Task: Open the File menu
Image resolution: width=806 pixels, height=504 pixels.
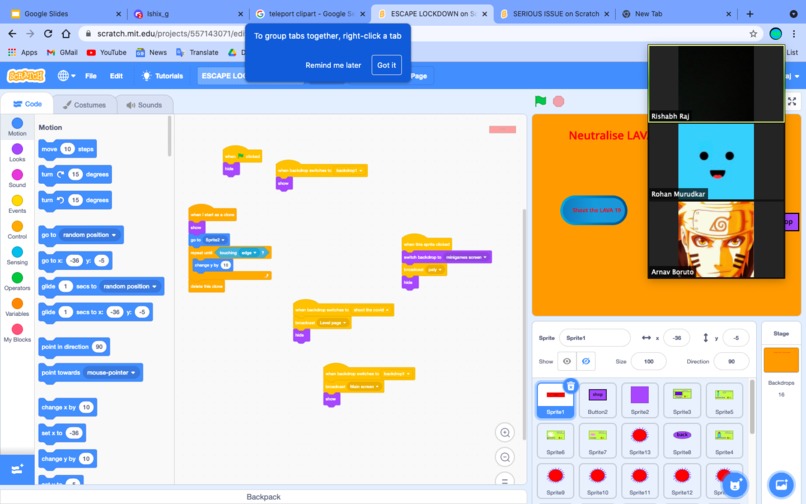Action: point(90,76)
